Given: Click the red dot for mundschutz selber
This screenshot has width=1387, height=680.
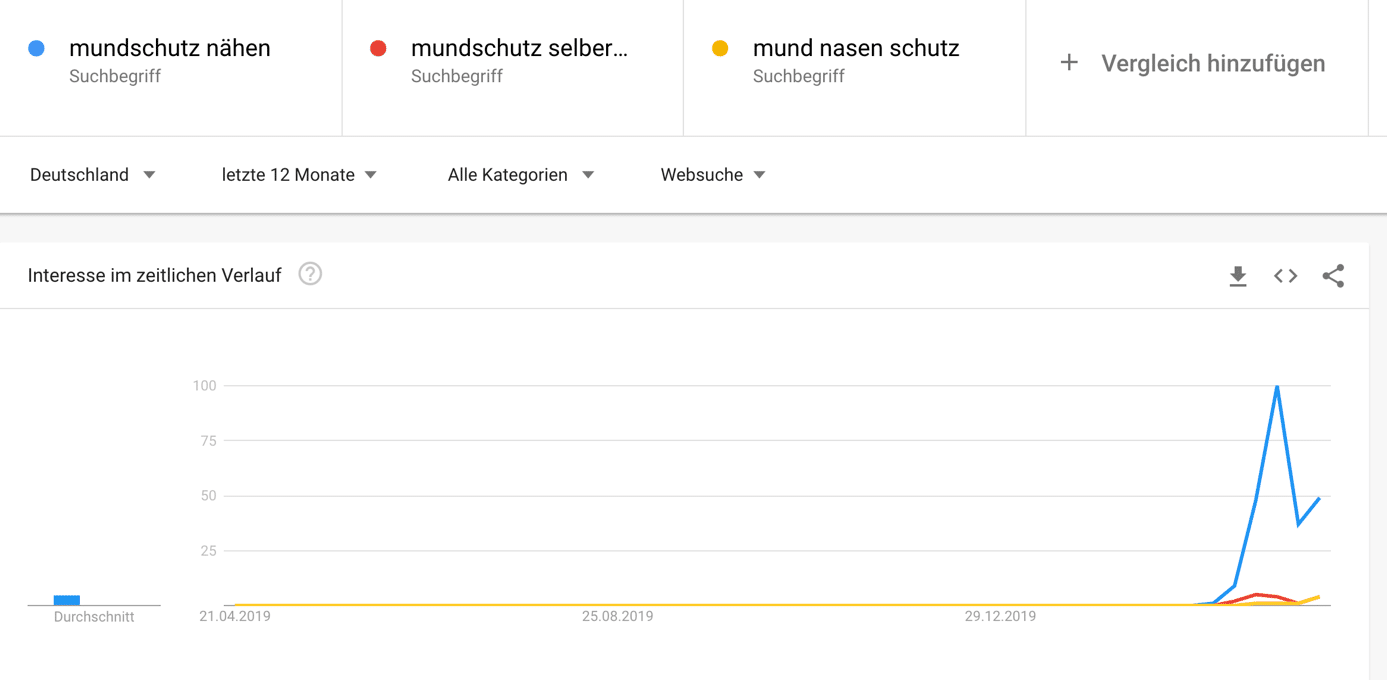Looking at the screenshot, I should [x=378, y=48].
